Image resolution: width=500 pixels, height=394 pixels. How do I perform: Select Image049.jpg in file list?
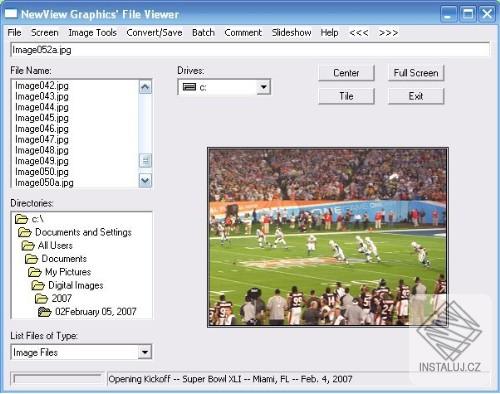tap(42, 161)
